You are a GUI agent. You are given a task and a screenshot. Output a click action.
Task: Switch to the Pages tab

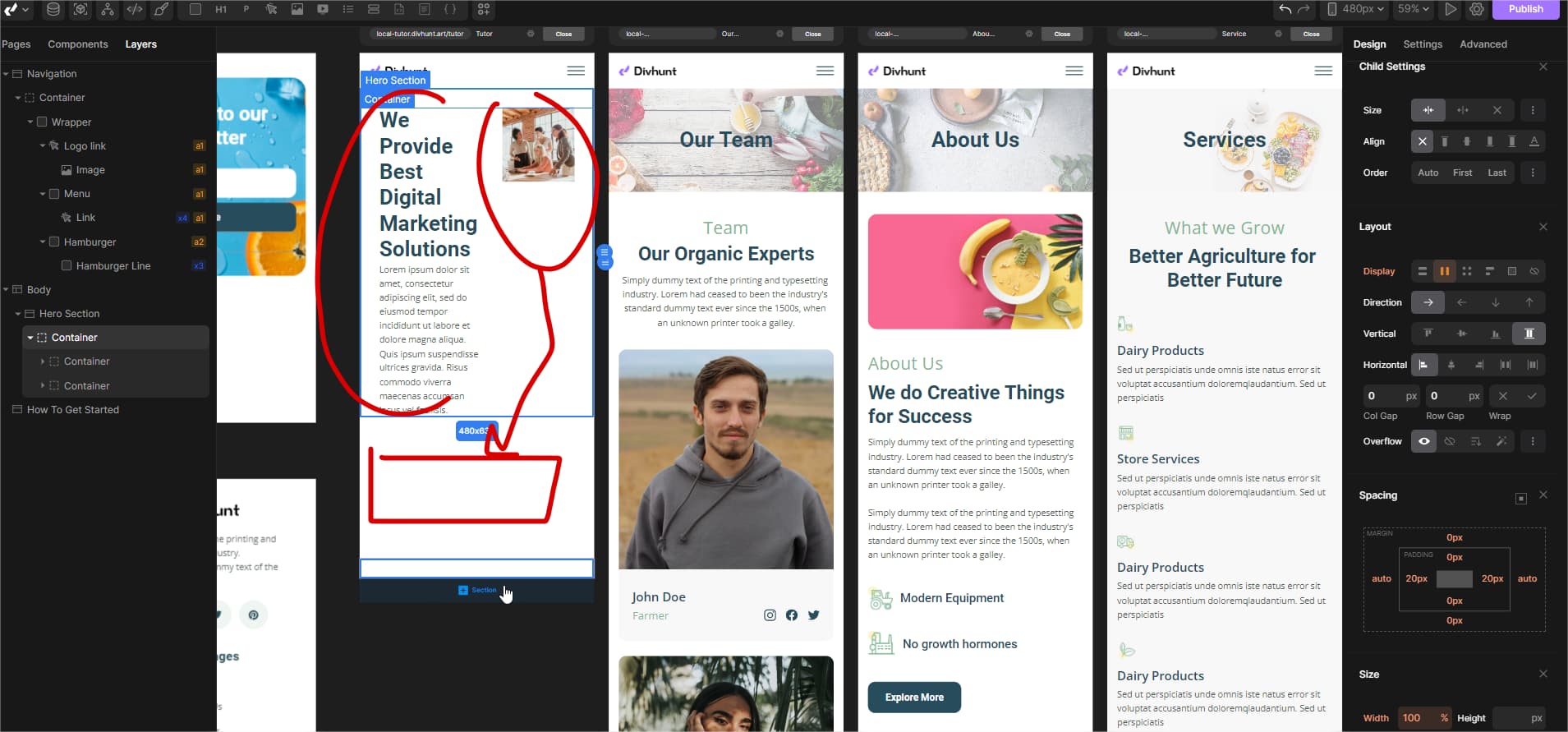[16, 44]
